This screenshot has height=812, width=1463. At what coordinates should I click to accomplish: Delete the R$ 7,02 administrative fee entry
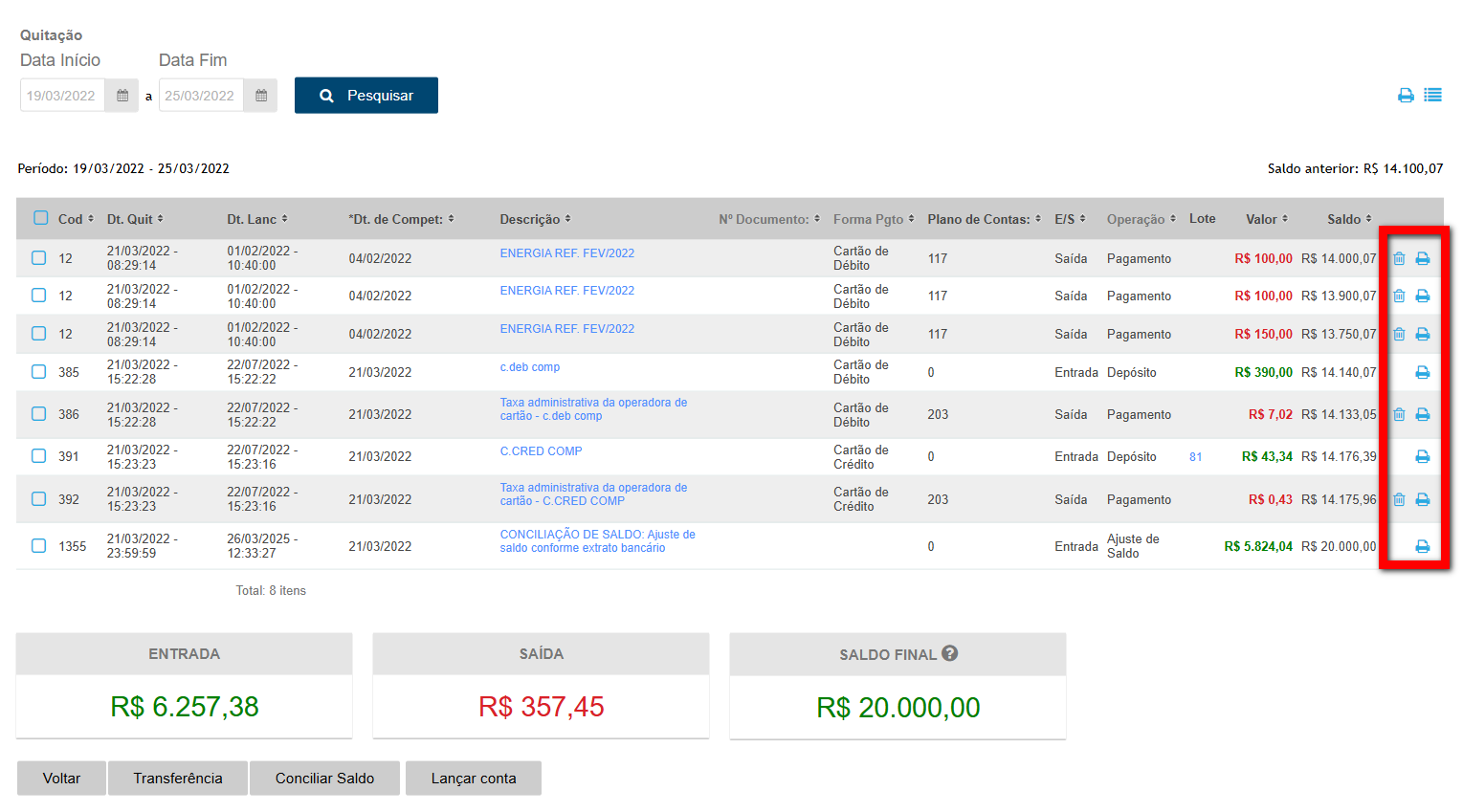pos(1399,415)
